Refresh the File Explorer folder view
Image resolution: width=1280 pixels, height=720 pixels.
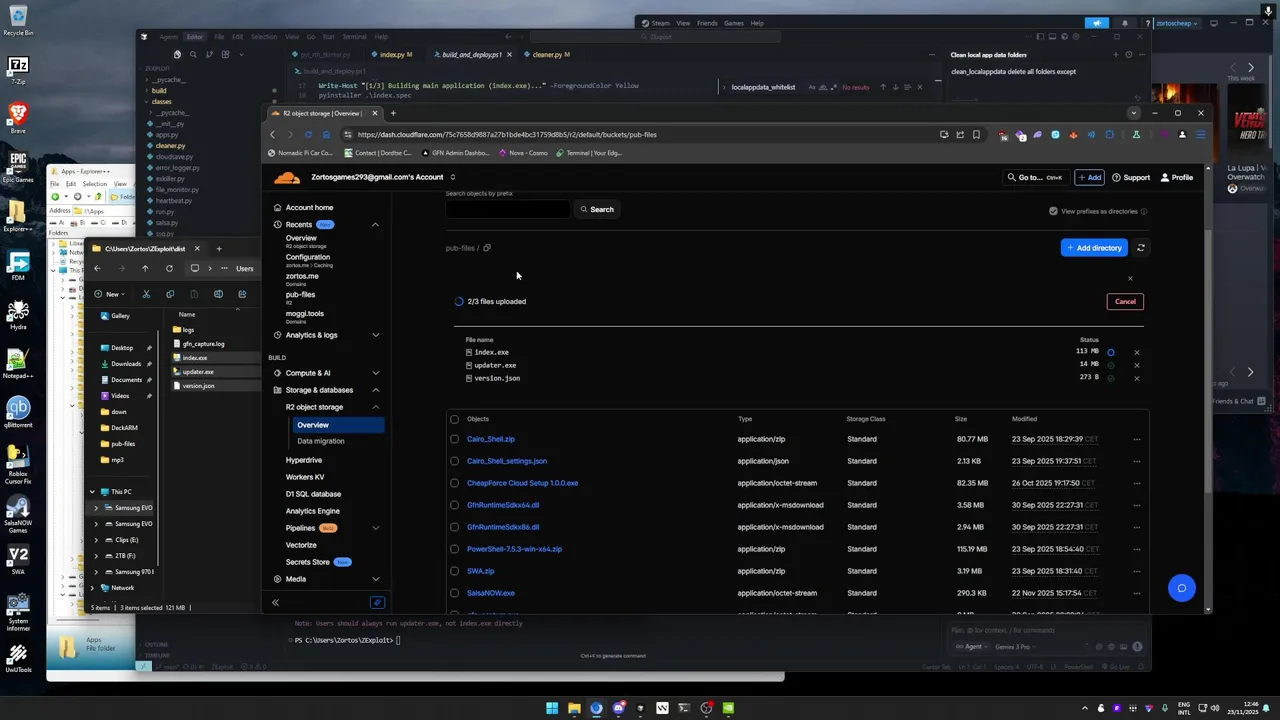(x=169, y=268)
